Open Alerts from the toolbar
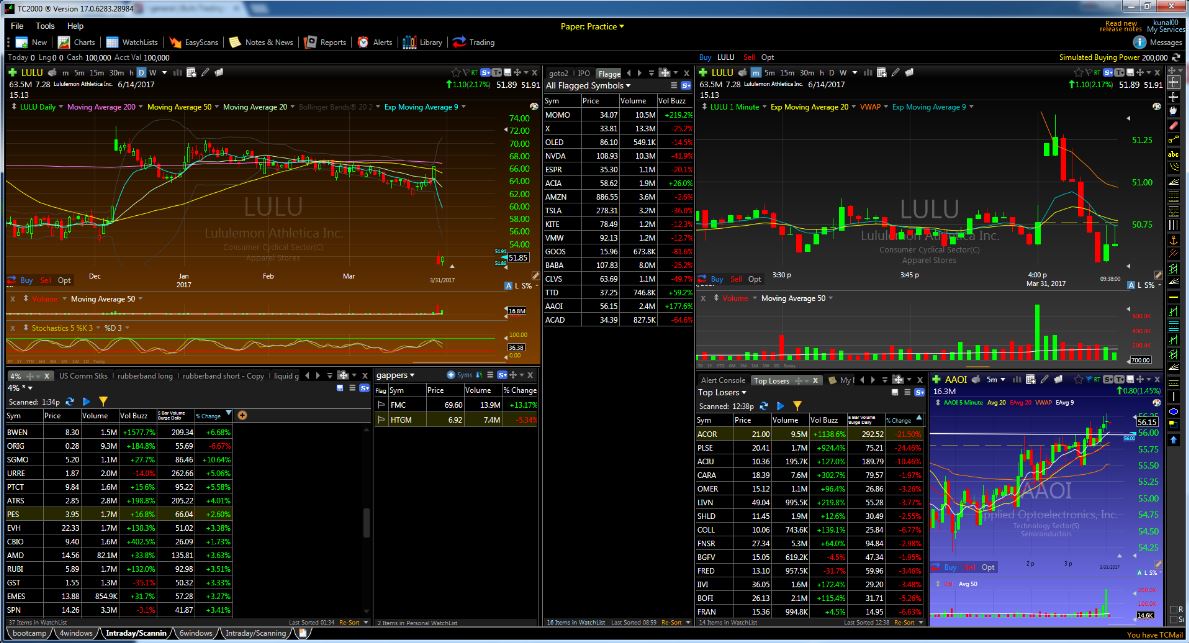The width and height of the screenshot is (1189, 643). point(375,42)
